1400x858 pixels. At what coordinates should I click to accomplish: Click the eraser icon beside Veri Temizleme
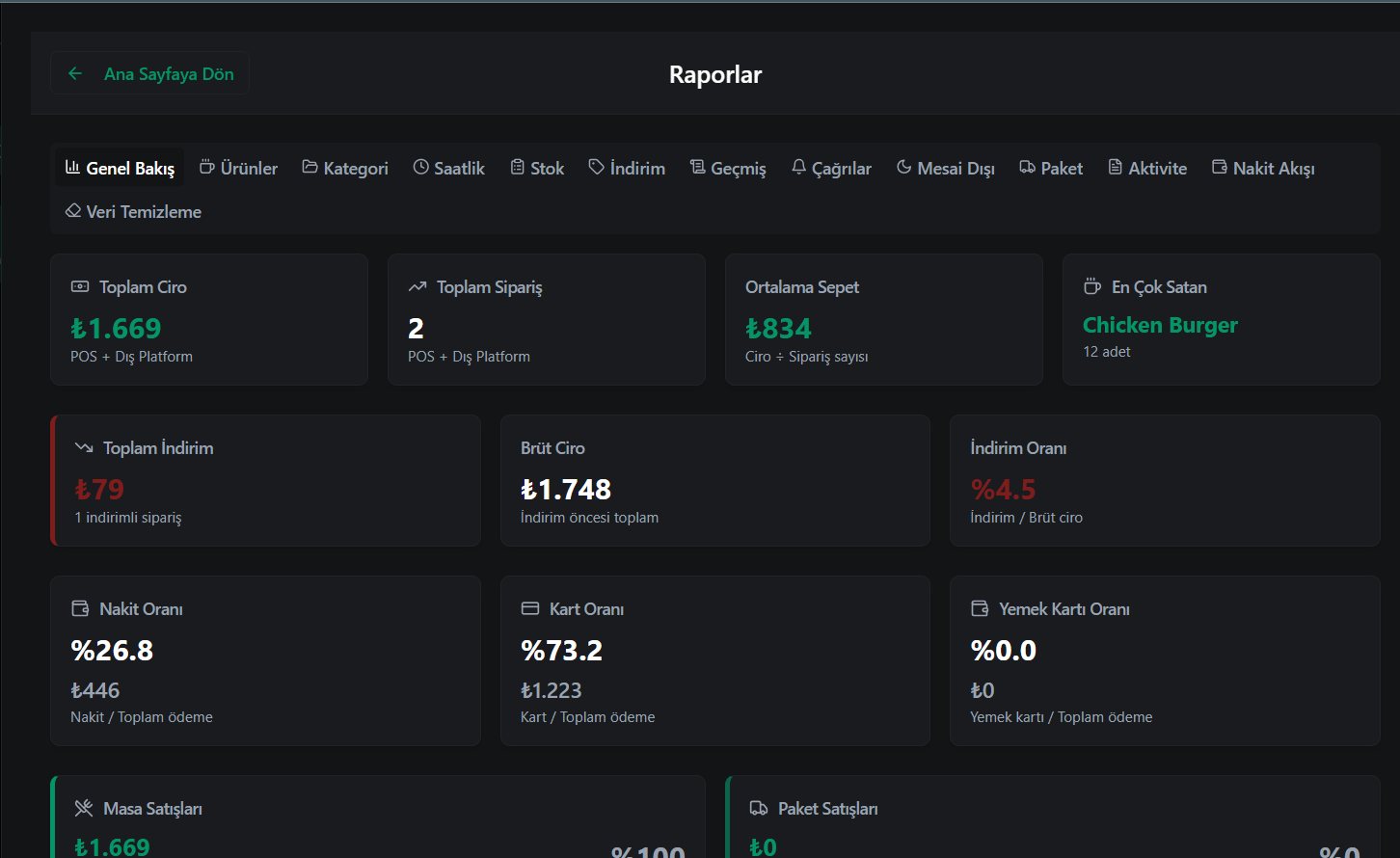point(72,210)
